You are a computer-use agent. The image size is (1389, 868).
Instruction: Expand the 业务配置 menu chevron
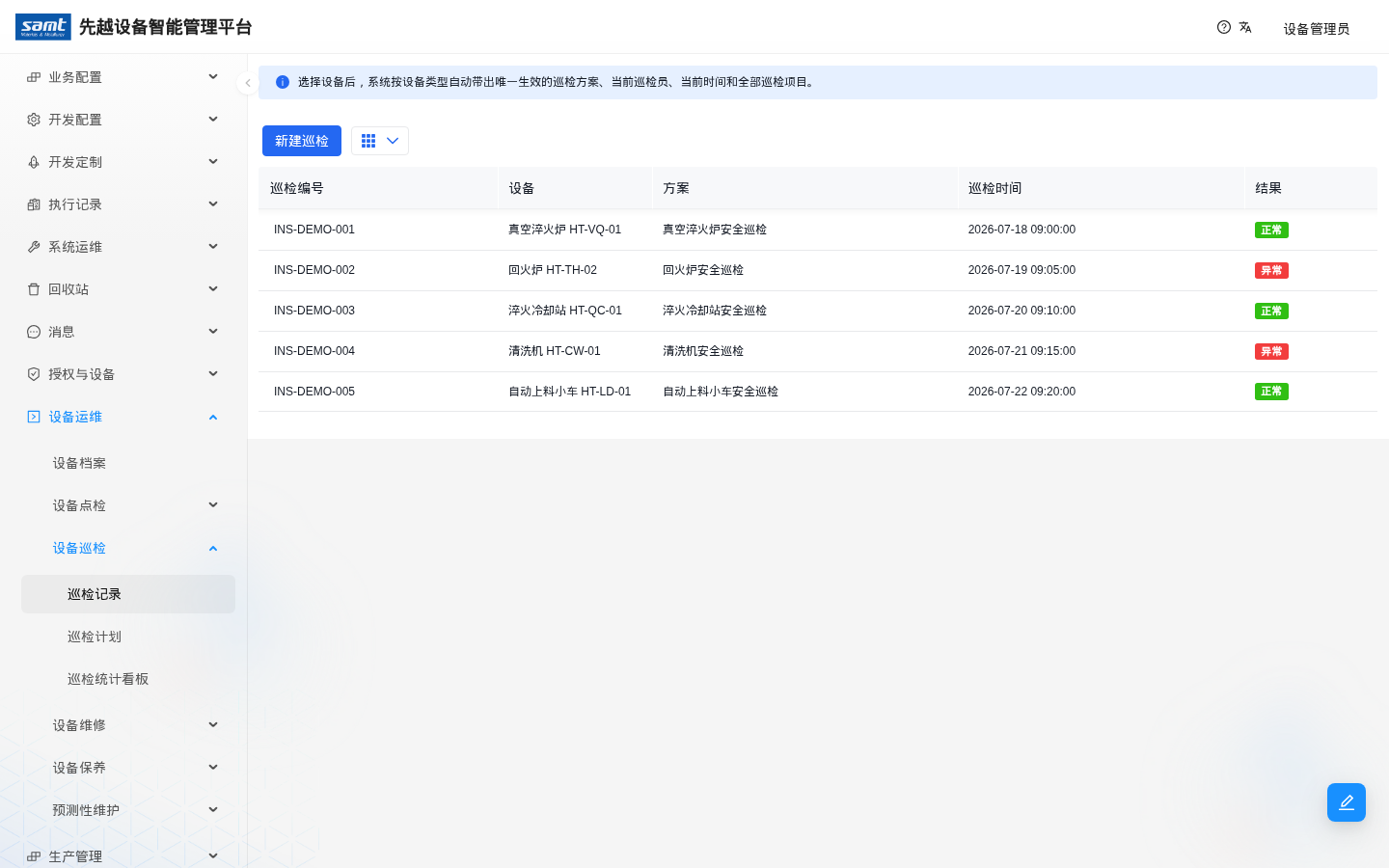(x=213, y=77)
